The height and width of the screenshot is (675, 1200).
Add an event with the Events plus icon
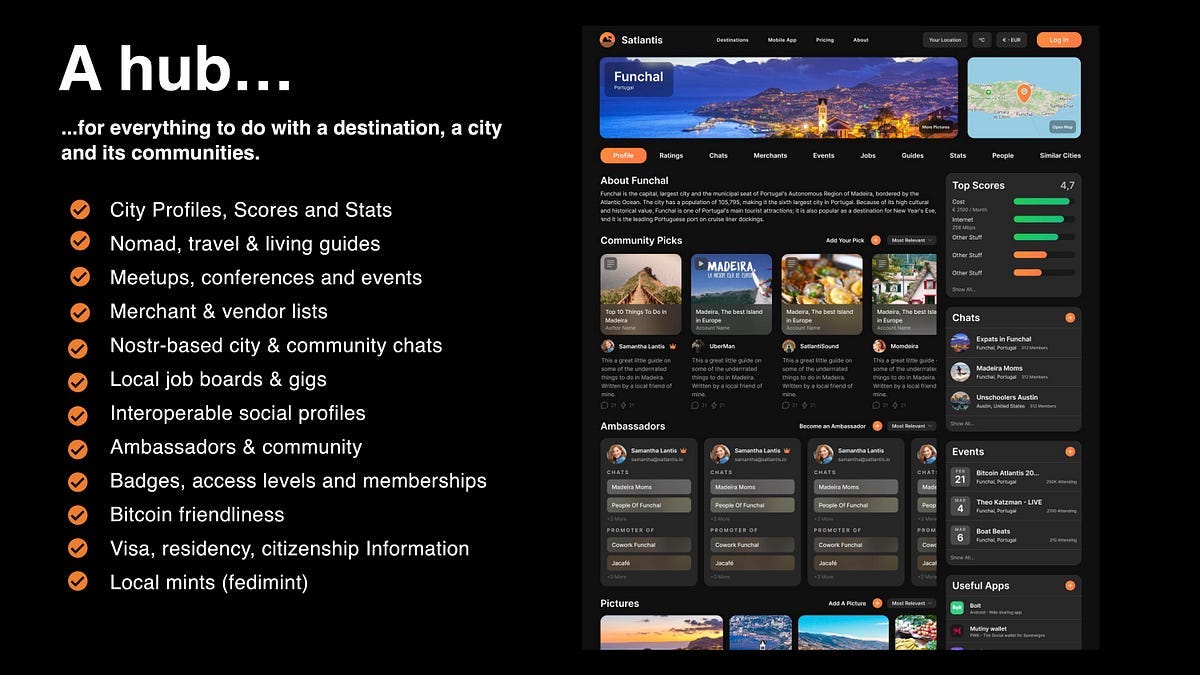(x=1070, y=452)
